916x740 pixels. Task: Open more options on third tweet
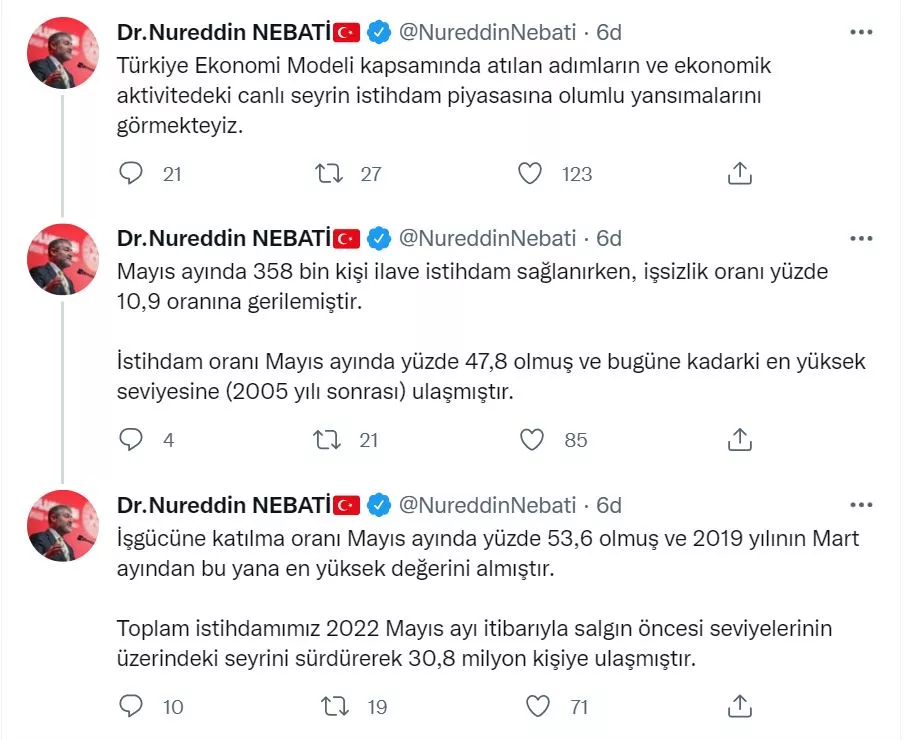(x=860, y=504)
